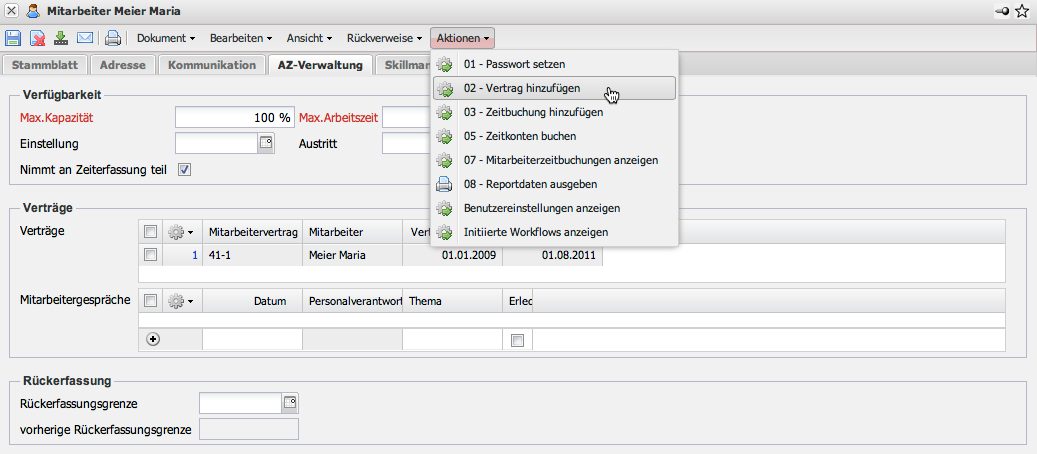Switch to the Stammblatt tab
Screen dimensions: 1037x454
coord(44,65)
